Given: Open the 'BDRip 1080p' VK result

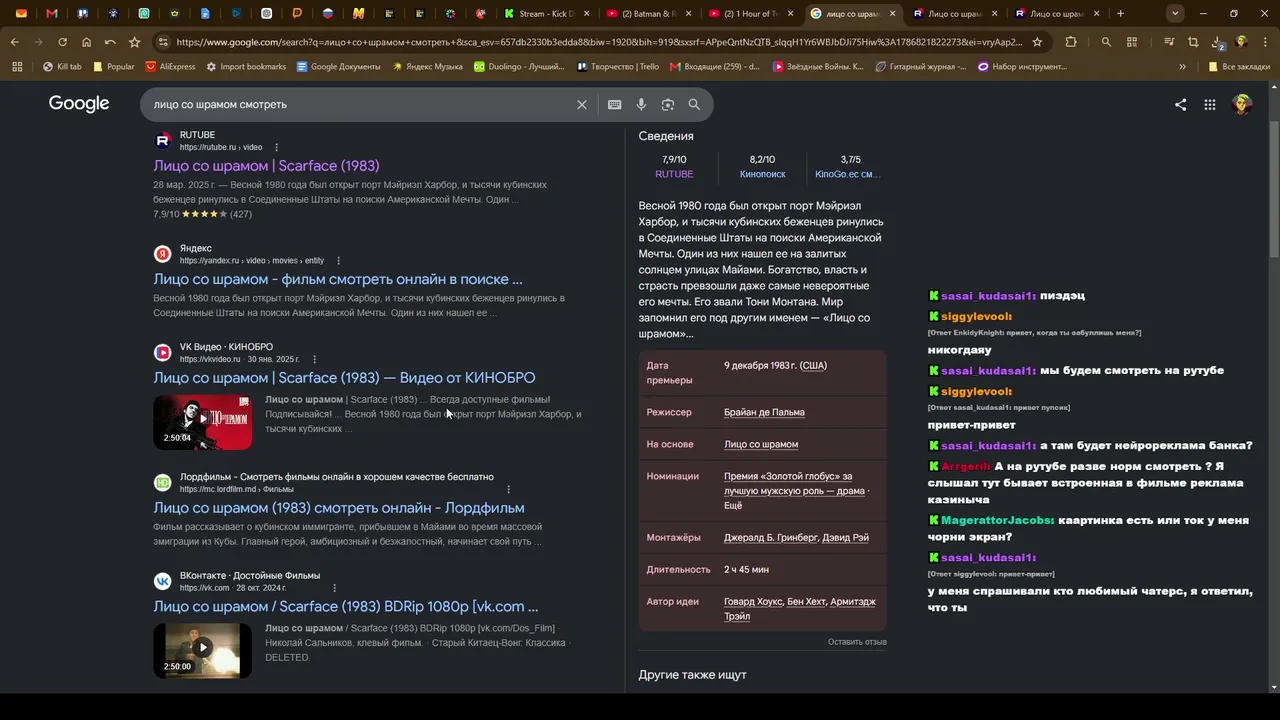Looking at the screenshot, I should point(346,607).
